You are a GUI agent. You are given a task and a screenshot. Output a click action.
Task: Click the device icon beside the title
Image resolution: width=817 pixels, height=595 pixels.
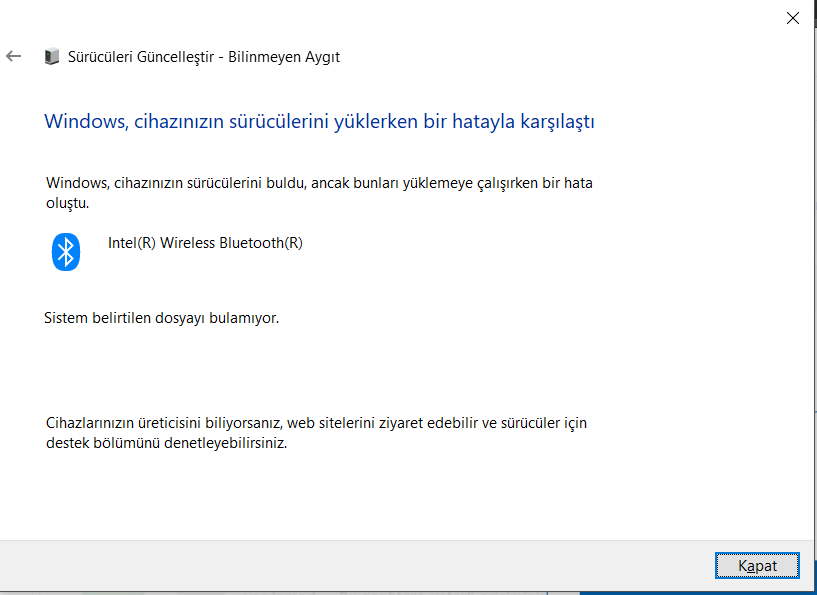click(x=52, y=56)
